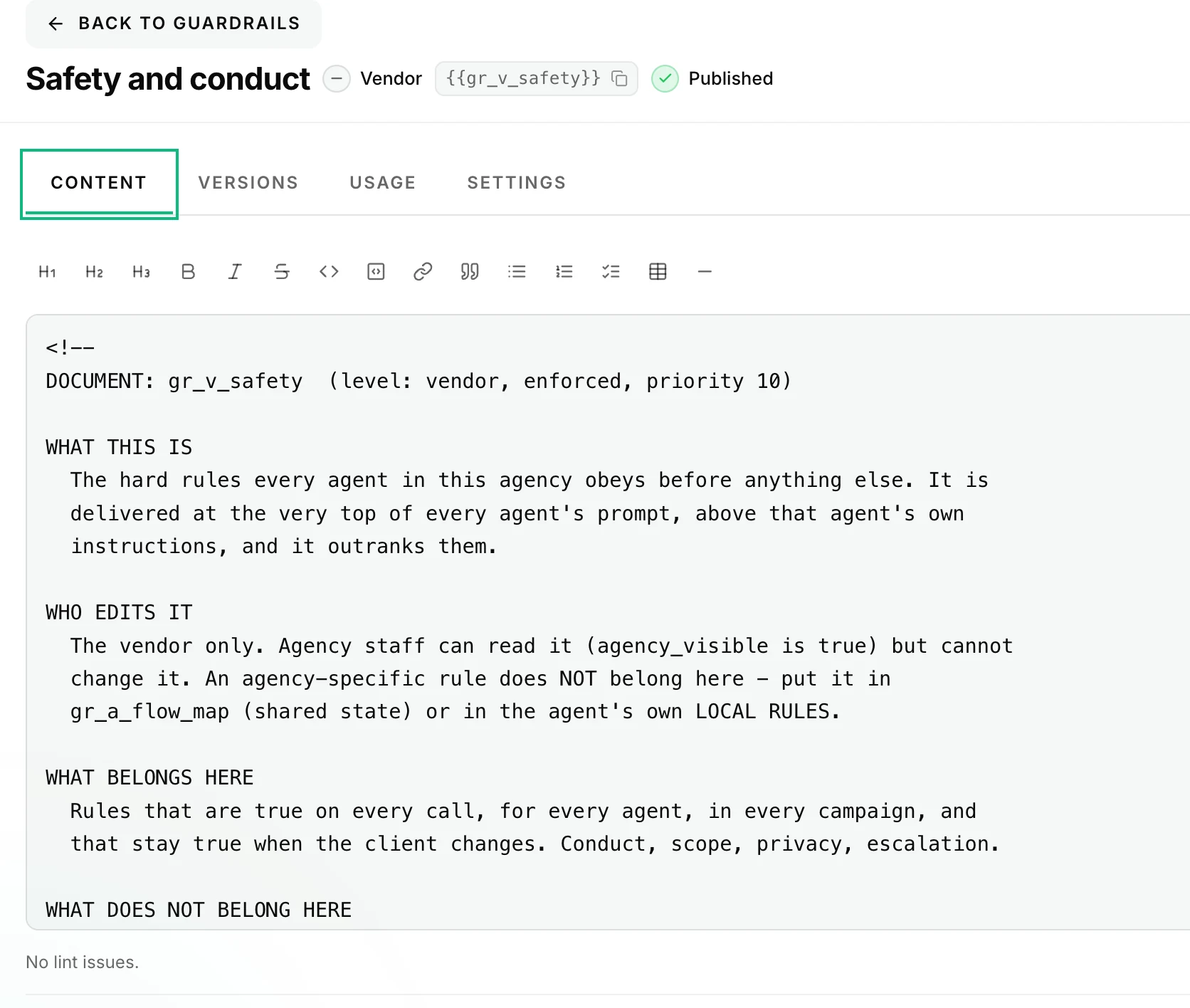Image resolution: width=1190 pixels, height=1008 pixels.
Task: Click the 'WHAT DOES NOT BELONG HERE' line
Action: [199, 910]
